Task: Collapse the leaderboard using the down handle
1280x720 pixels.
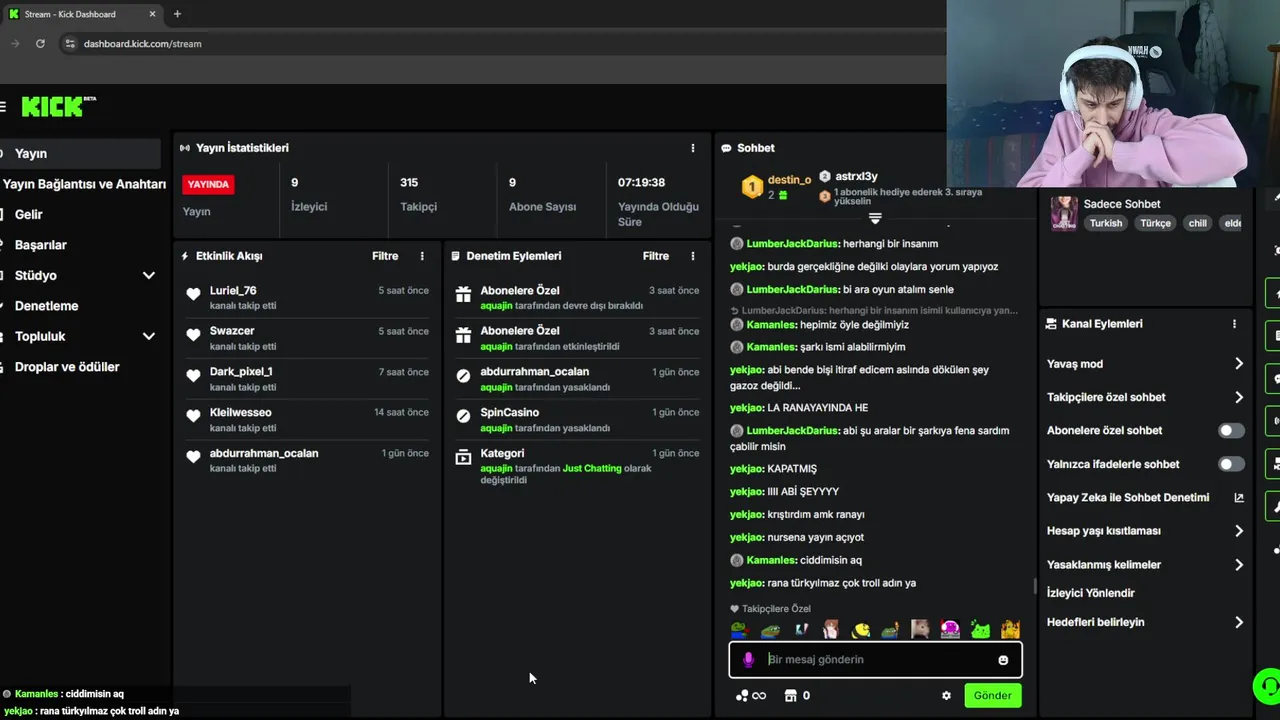Action: pyautogui.click(x=875, y=218)
